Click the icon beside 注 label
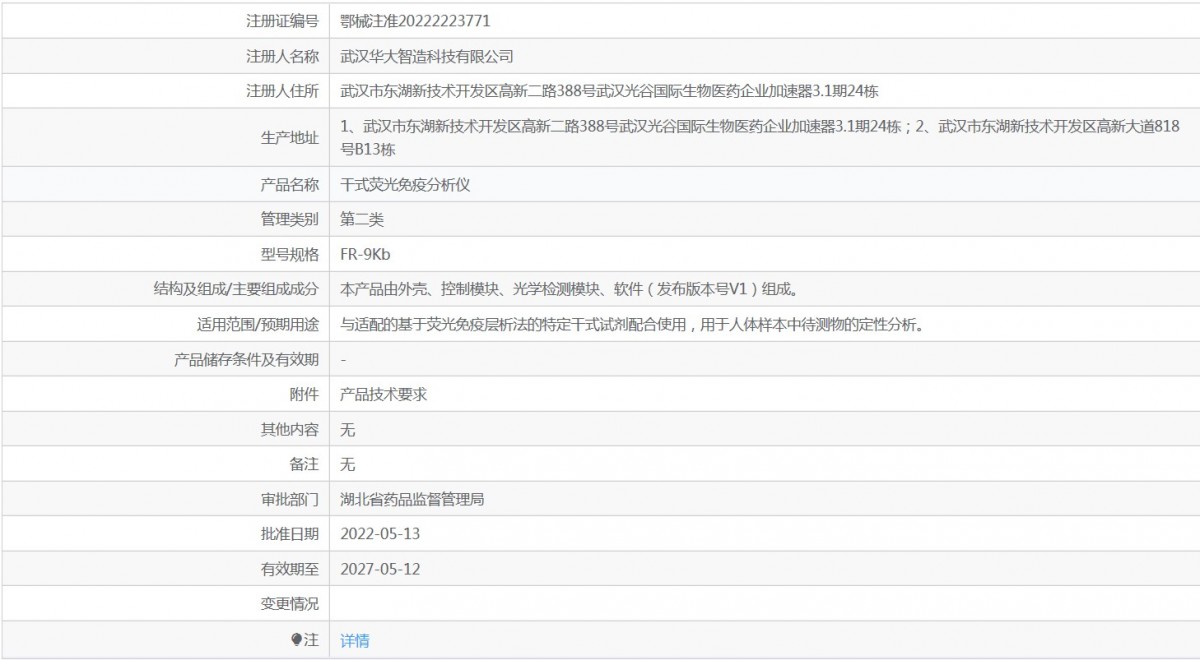Screen dimensions: 1200x660 click(x=296, y=640)
